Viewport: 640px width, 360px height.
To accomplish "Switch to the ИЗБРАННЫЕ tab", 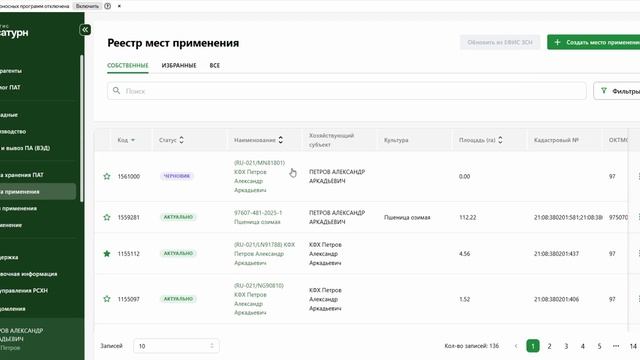I will (179, 65).
